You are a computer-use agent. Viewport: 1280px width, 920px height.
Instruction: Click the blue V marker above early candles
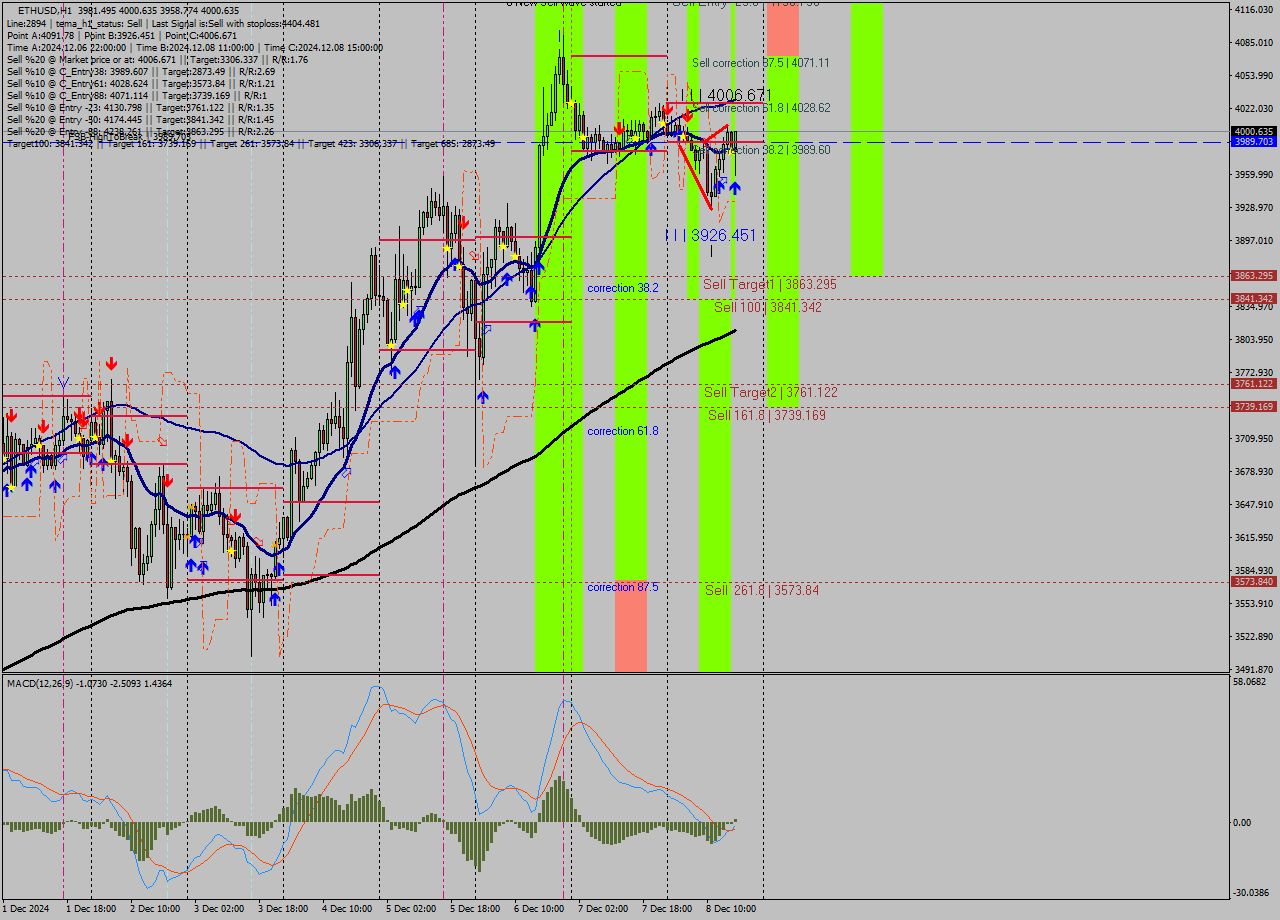pyautogui.click(x=63, y=381)
